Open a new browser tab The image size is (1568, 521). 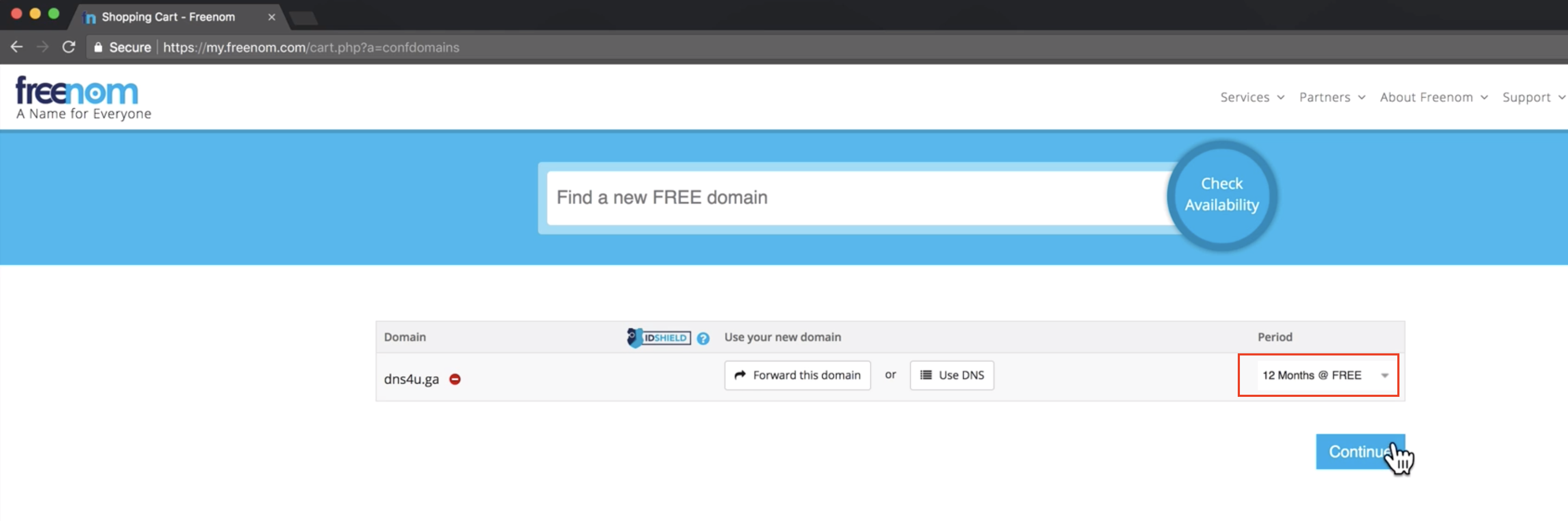pos(303,18)
